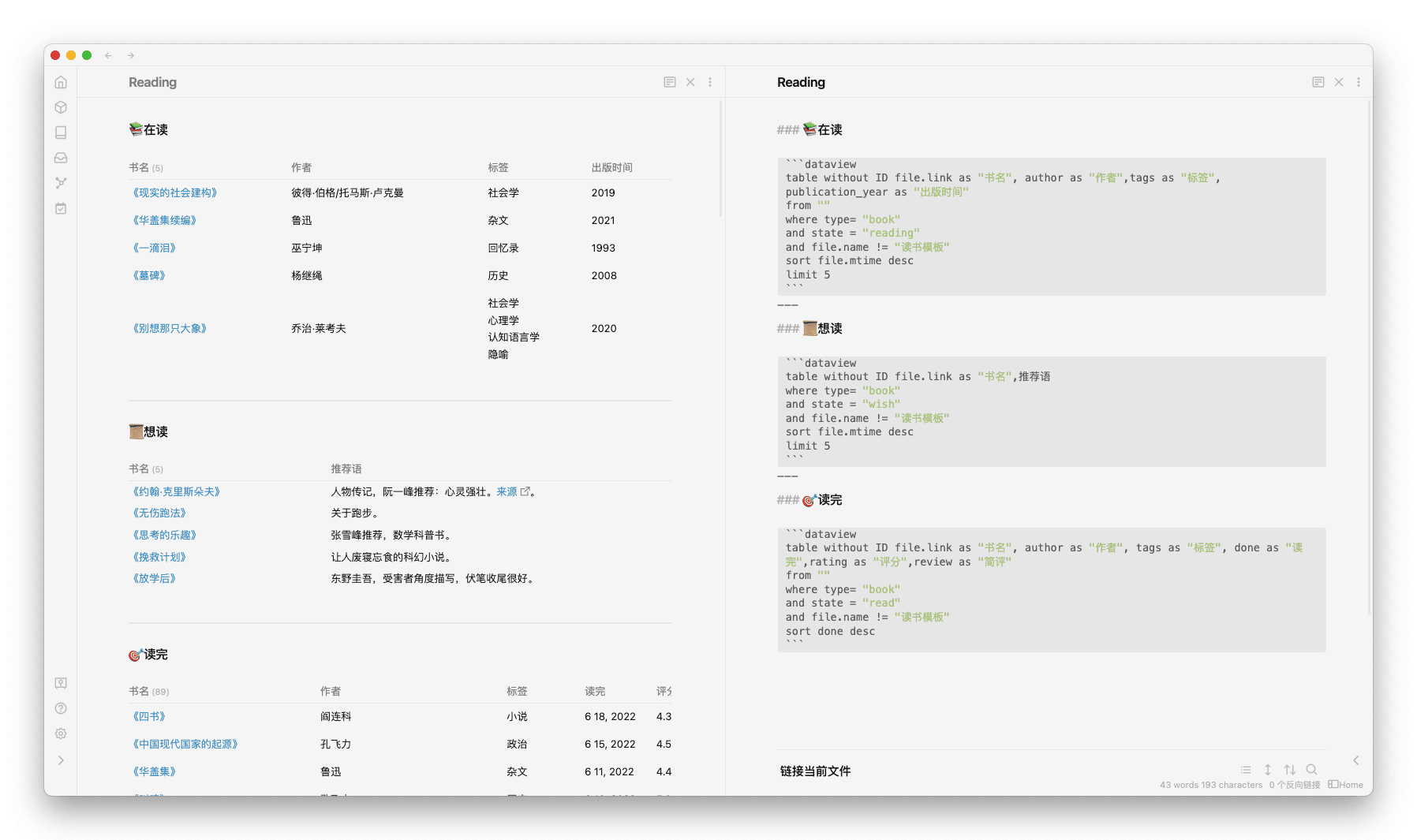The height and width of the screenshot is (840, 1417).
Task: Click the 出版时间 column header
Action: (612, 167)
